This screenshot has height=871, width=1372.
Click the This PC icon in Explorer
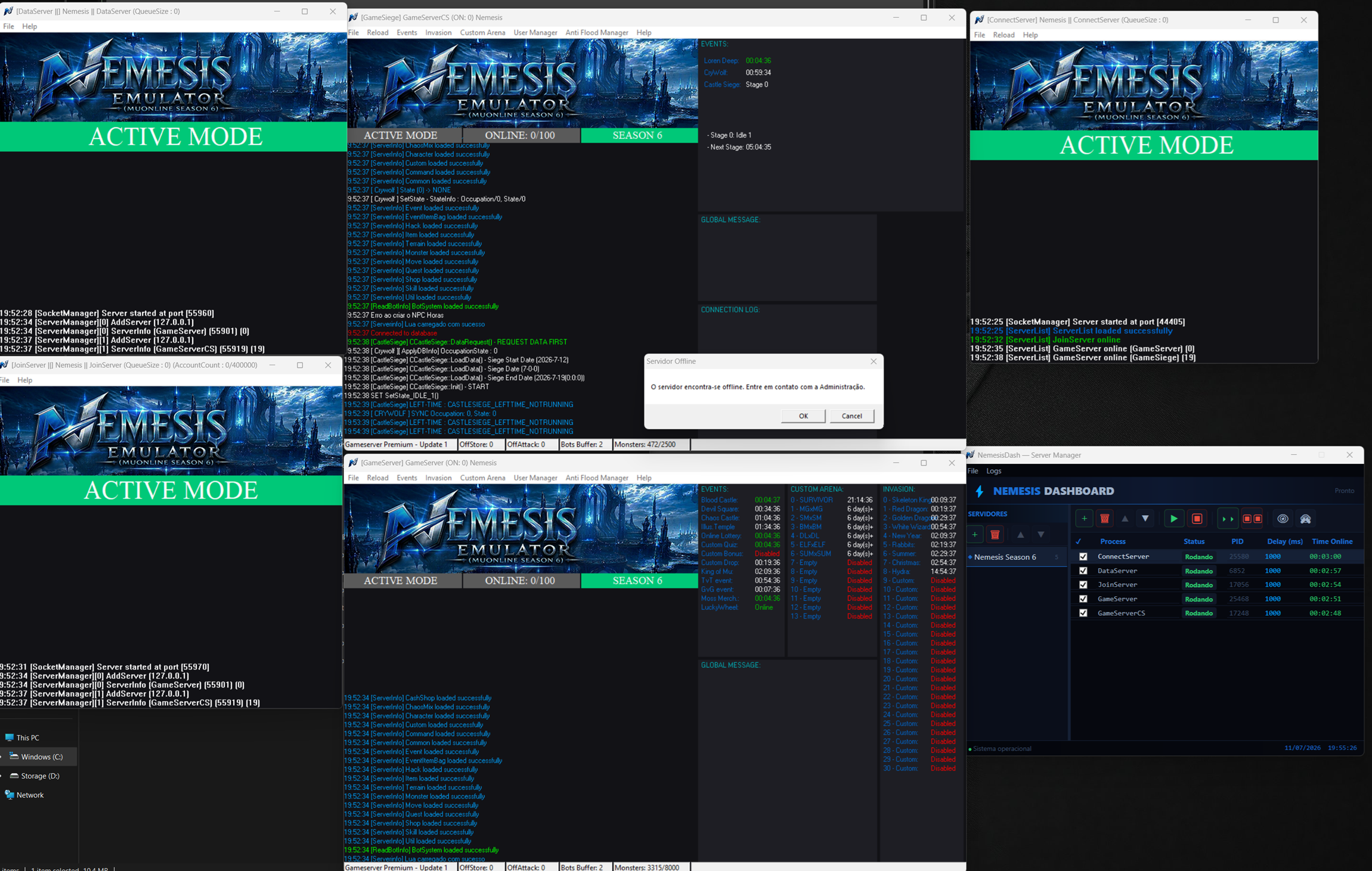click(x=10, y=737)
